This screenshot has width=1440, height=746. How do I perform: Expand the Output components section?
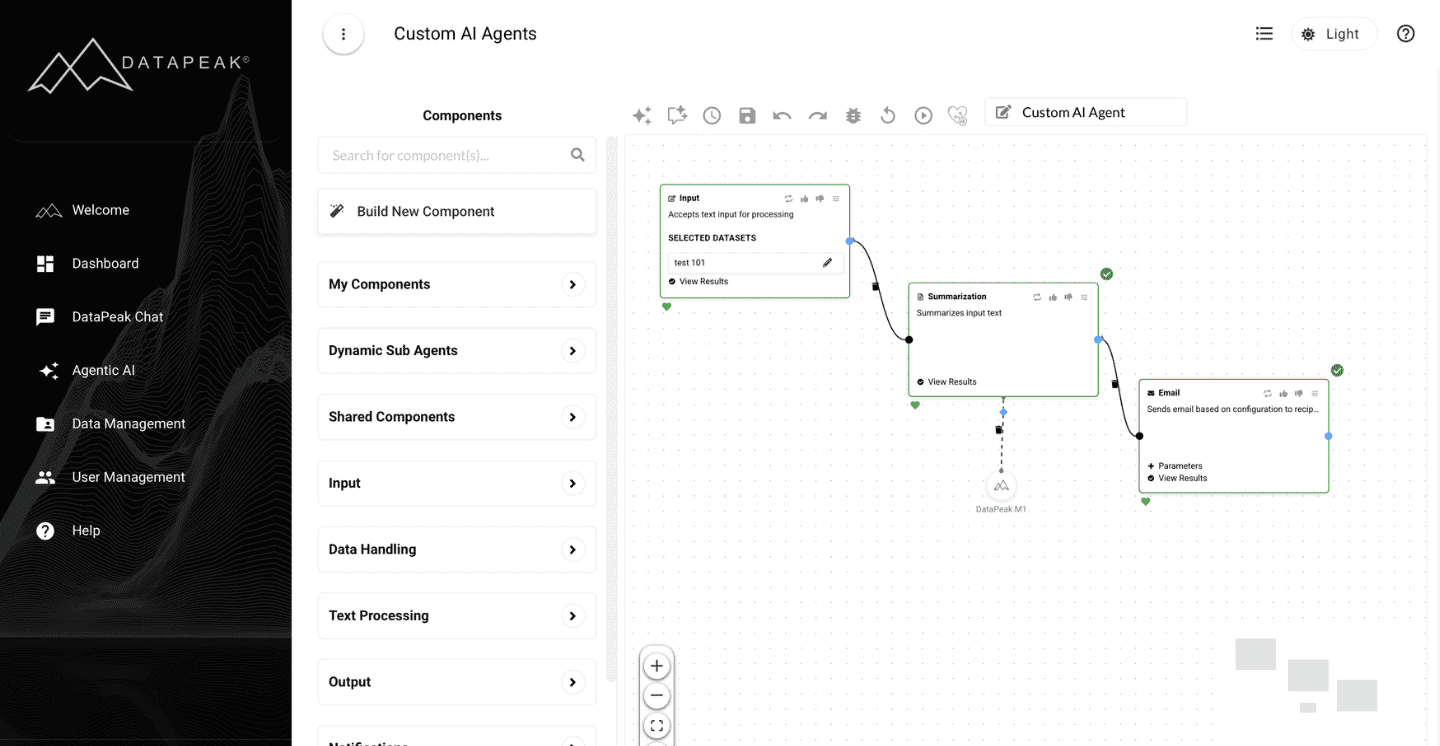point(457,682)
